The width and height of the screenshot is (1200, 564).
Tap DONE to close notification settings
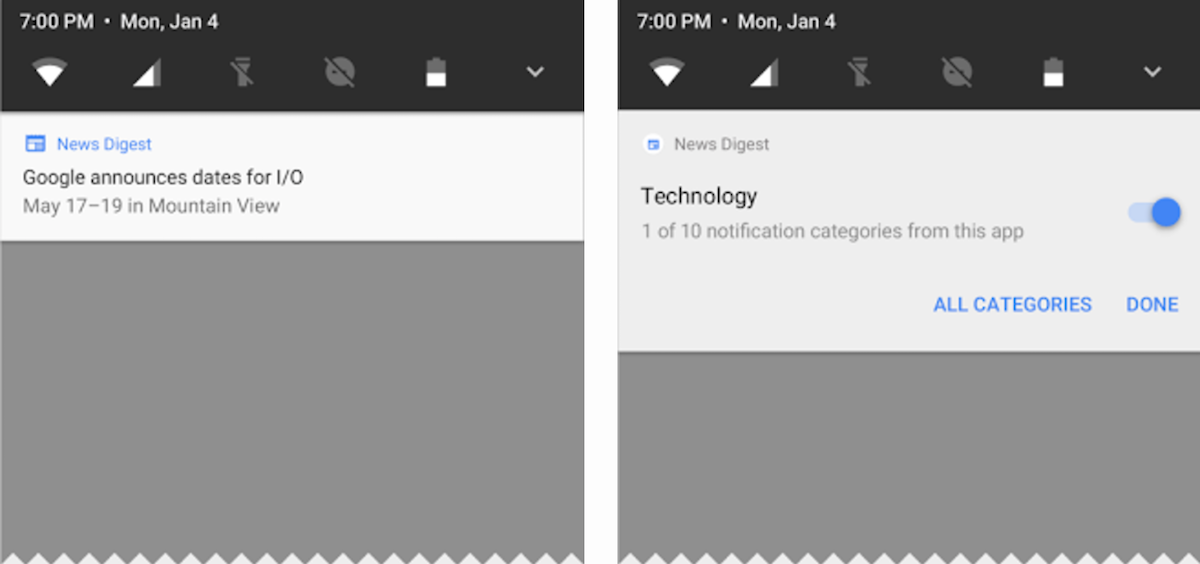1152,305
